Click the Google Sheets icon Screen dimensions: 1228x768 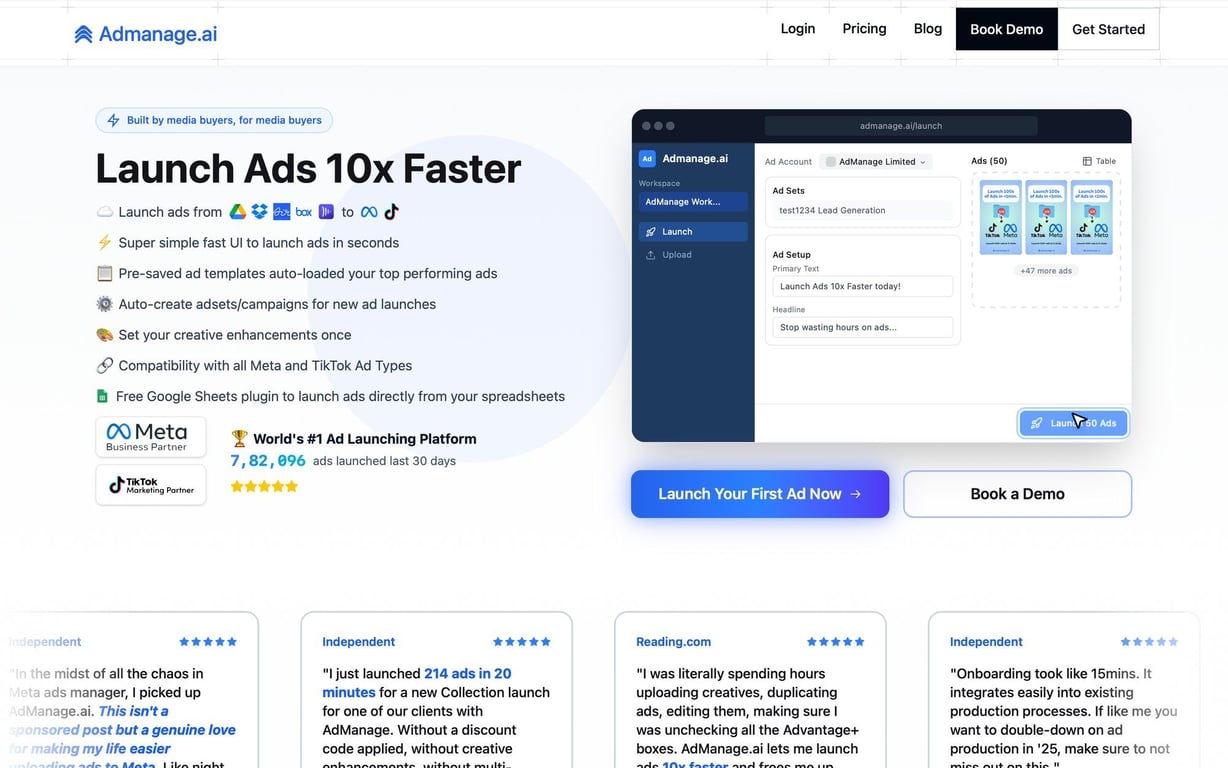[x=102, y=396]
